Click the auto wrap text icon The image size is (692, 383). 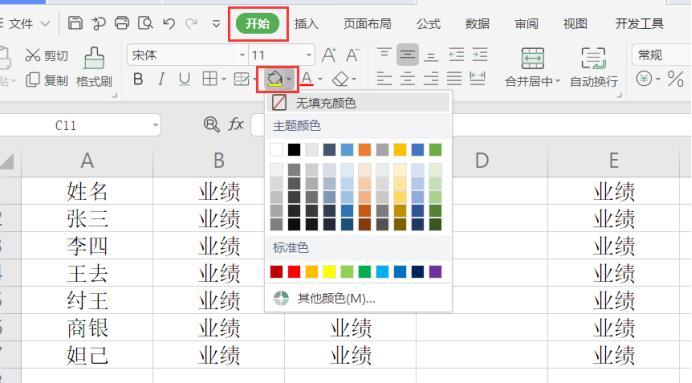coord(593,58)
